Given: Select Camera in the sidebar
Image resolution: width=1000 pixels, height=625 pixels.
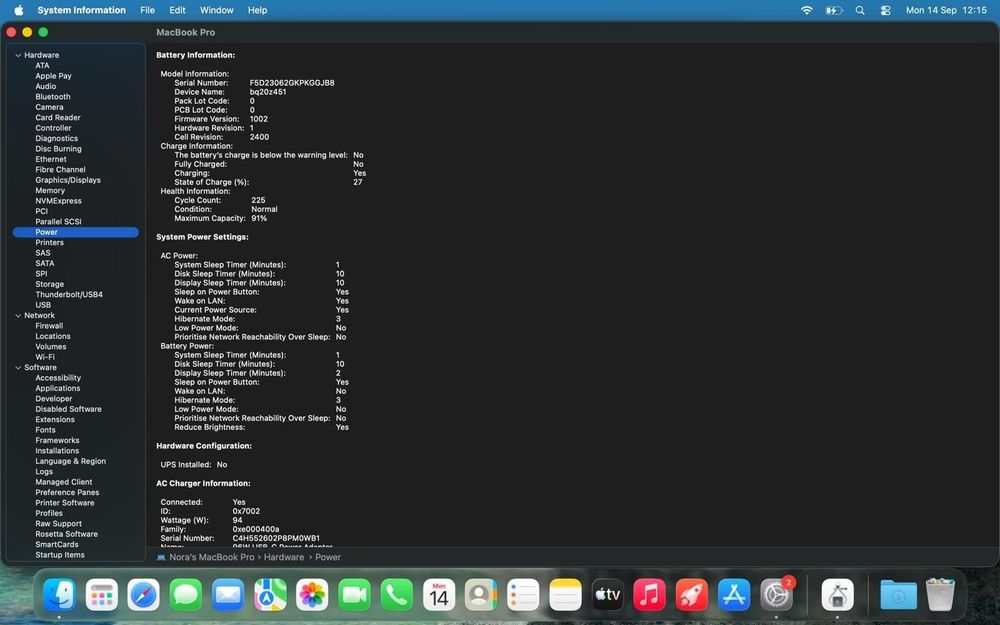Looking at the screenshot, I should 49,107.
